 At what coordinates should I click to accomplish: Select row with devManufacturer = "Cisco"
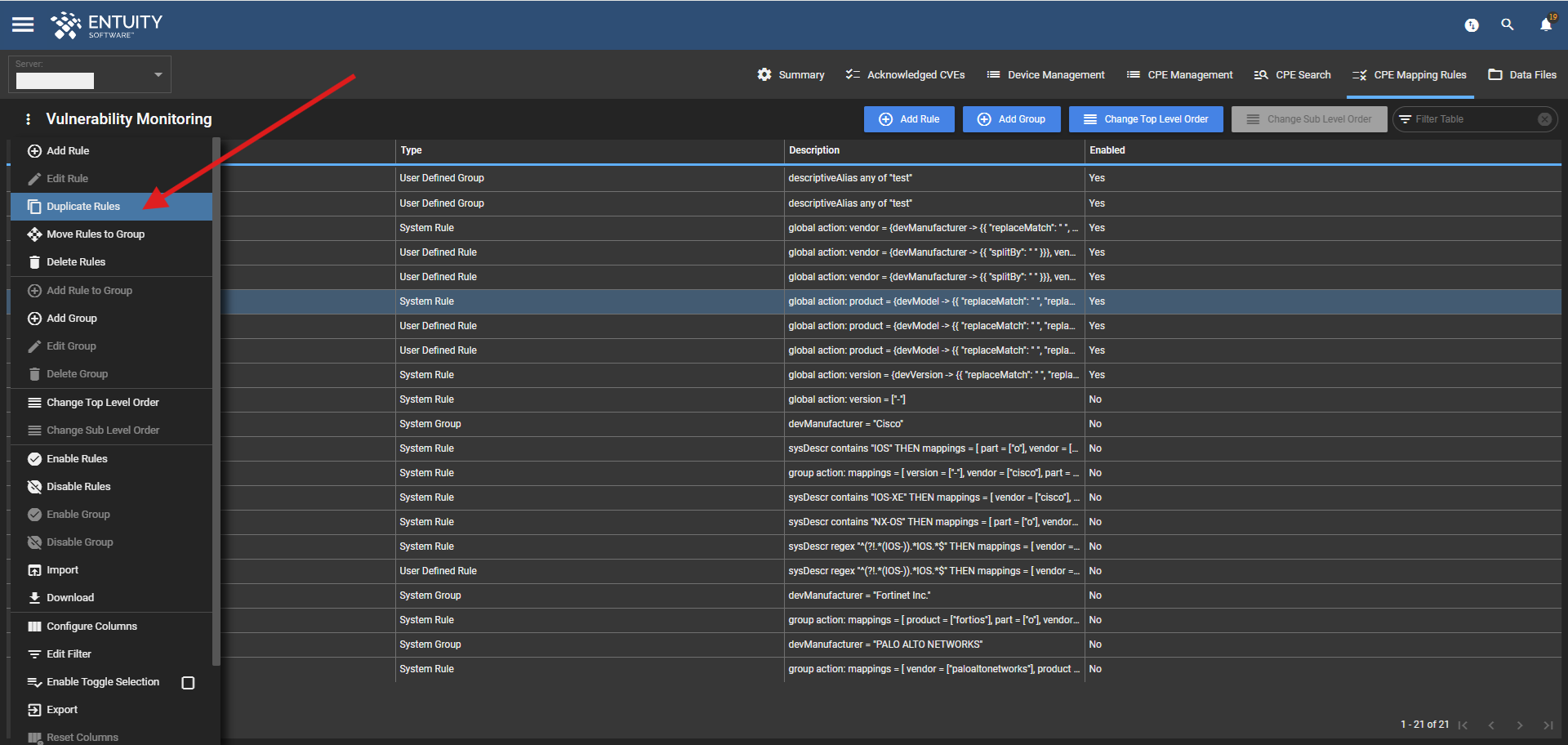(890, 424)
